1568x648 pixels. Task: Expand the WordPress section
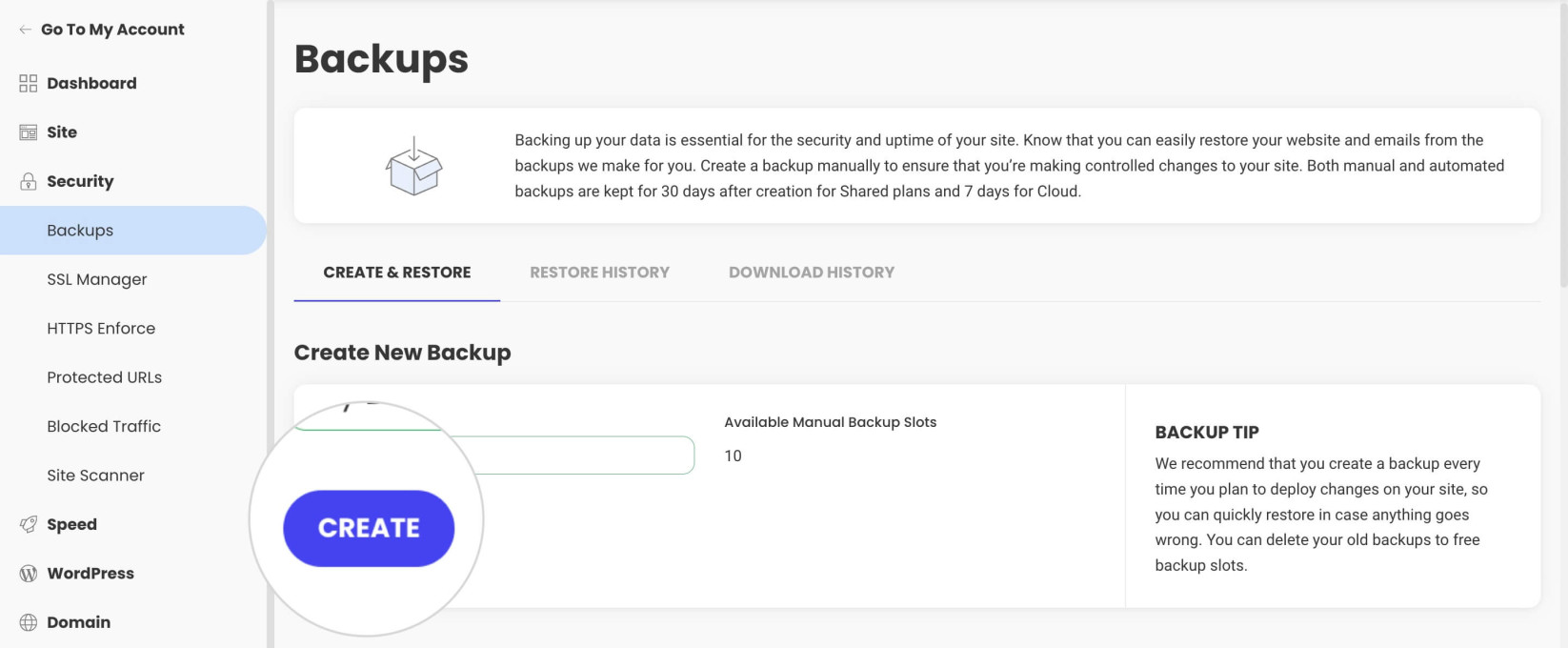coord(90,574)
